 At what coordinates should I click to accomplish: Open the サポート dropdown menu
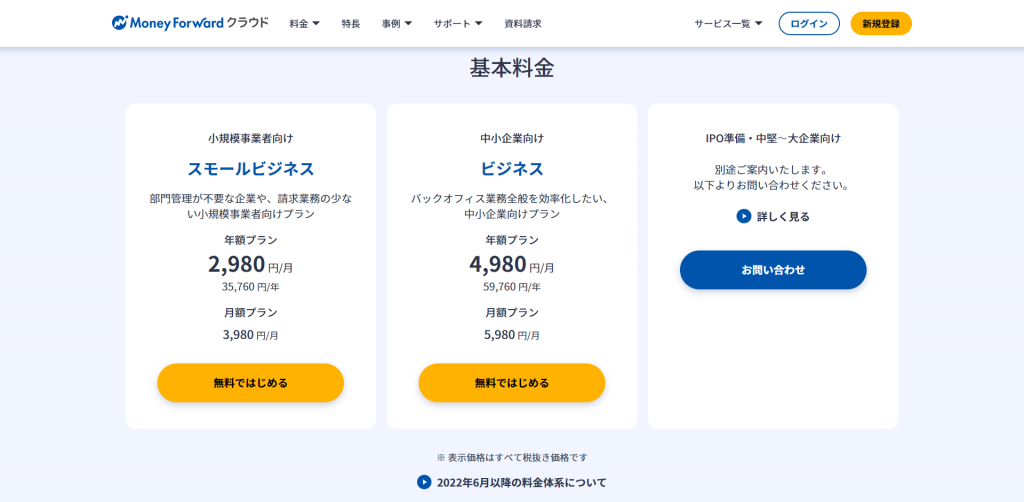pos(458,24)
